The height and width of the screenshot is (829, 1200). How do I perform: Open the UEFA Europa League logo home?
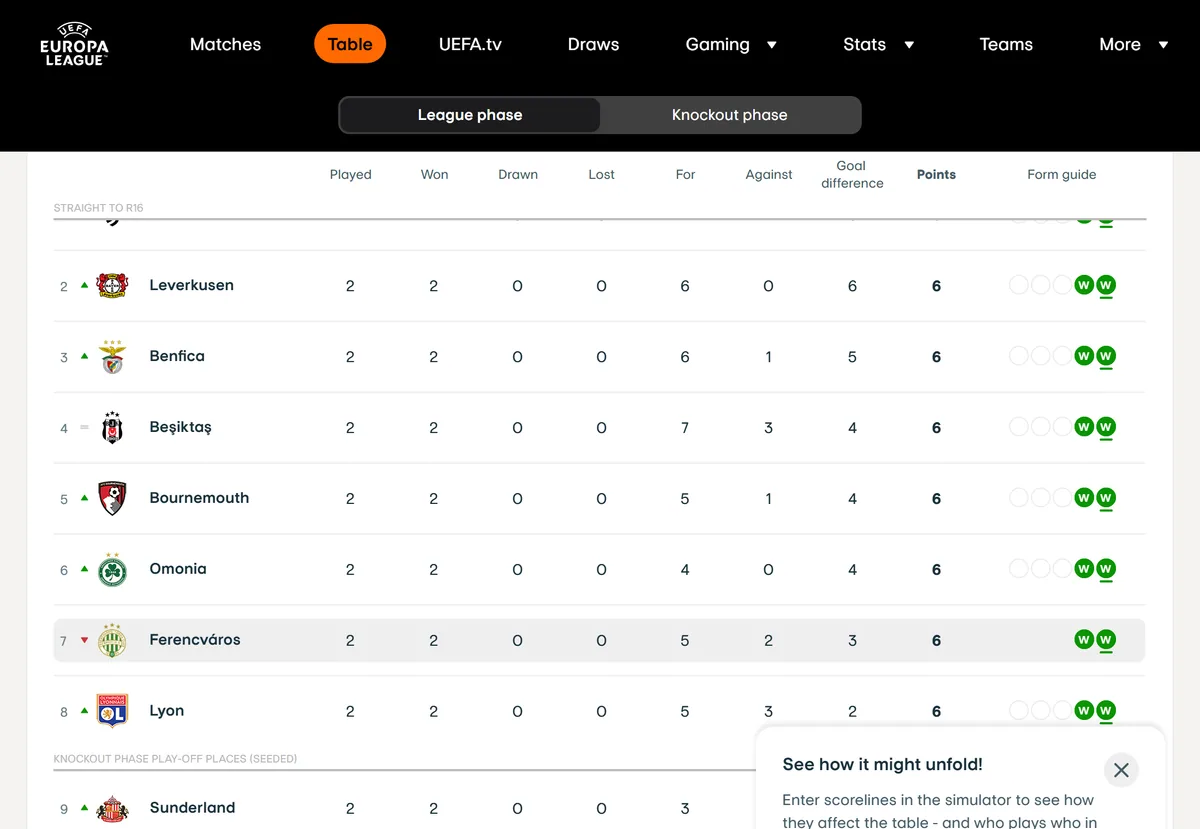[x=74, y=44]
